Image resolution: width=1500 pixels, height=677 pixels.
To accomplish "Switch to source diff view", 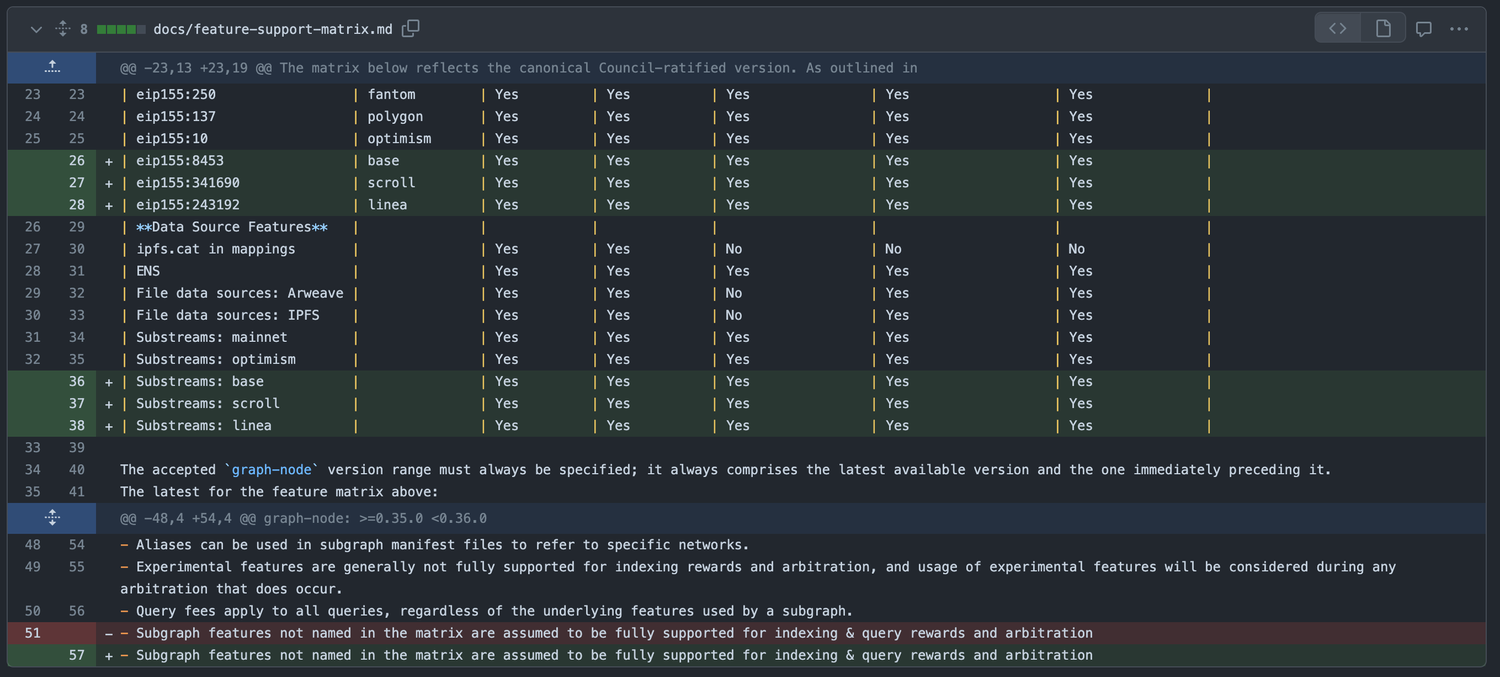I will pos(1337,29).
